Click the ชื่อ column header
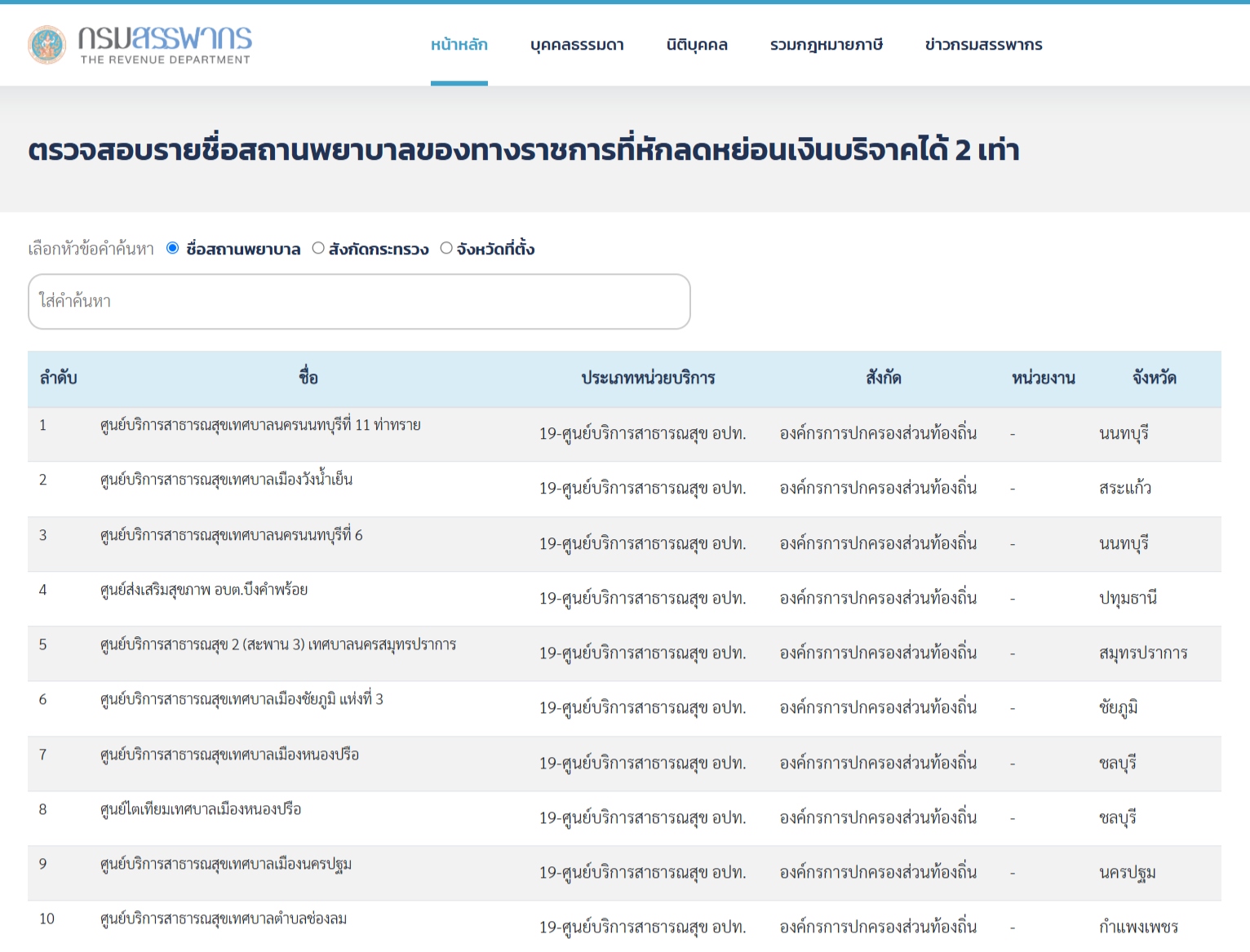 click(308, 378)
